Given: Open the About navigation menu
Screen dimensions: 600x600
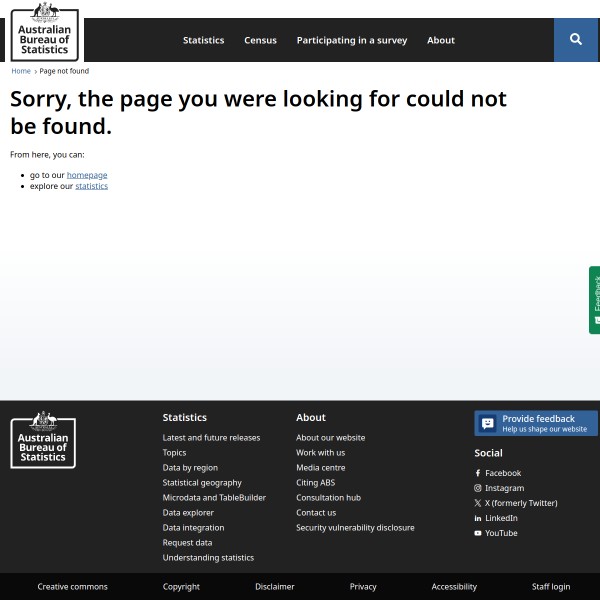Looking at the screenshot, I should click(440, 40).
